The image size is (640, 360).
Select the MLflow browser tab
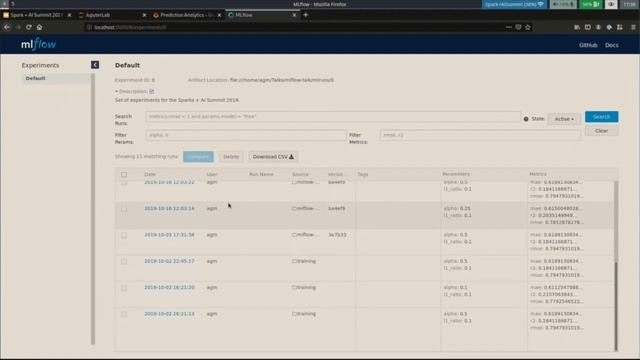(261, 15)
